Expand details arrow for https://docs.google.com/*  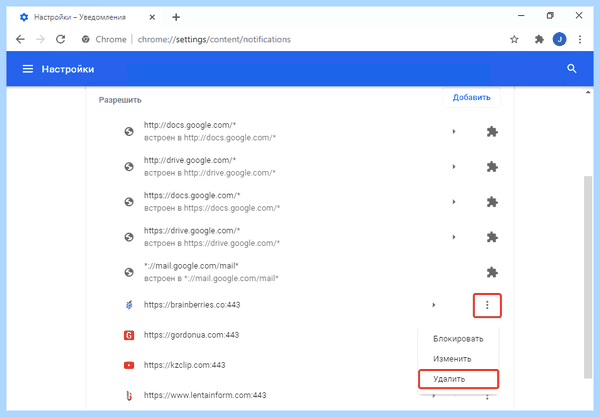click(x=454, y=202)
